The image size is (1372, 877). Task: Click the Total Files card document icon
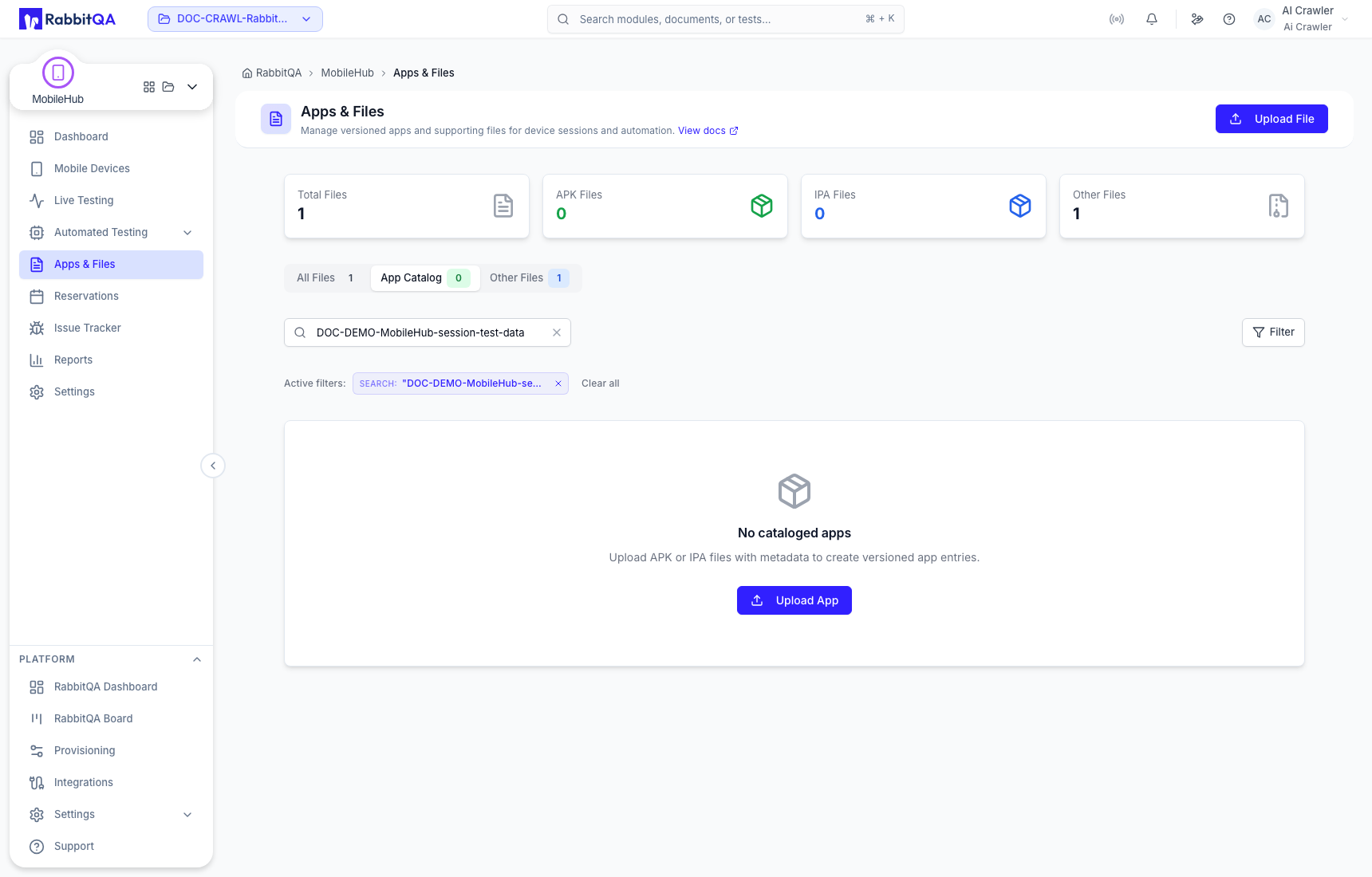(x=503, y=206)
